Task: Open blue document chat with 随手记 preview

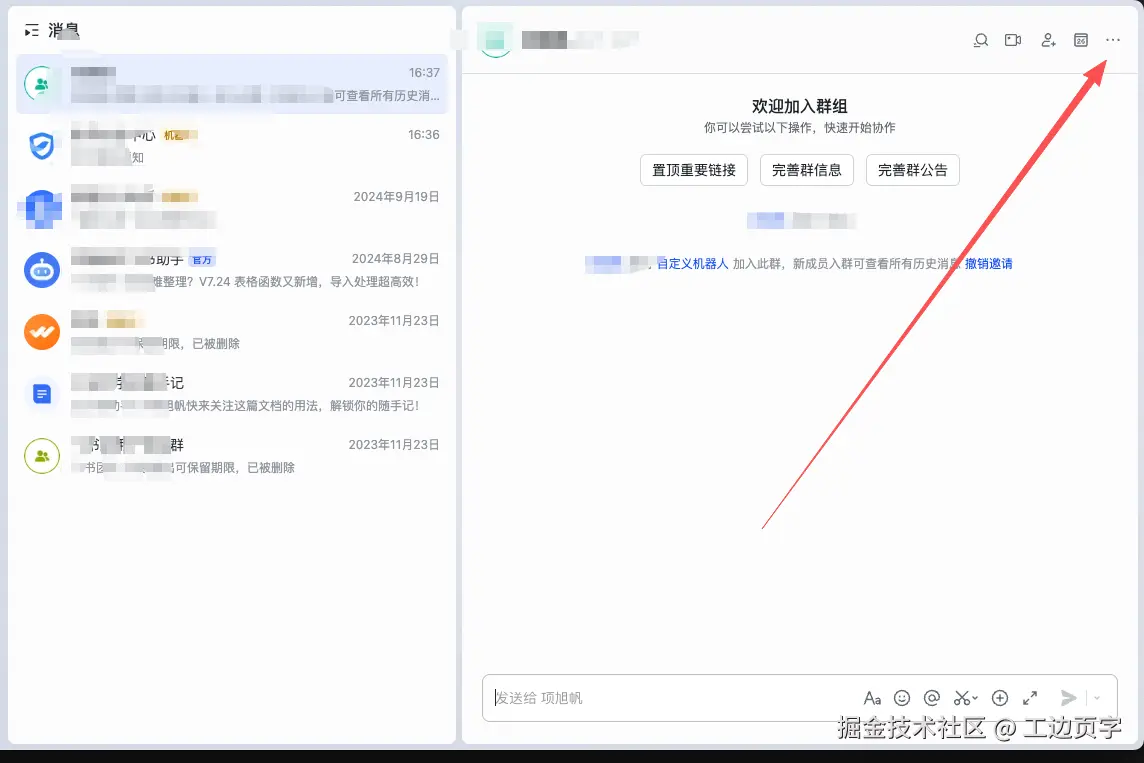Action: (232, 394)
